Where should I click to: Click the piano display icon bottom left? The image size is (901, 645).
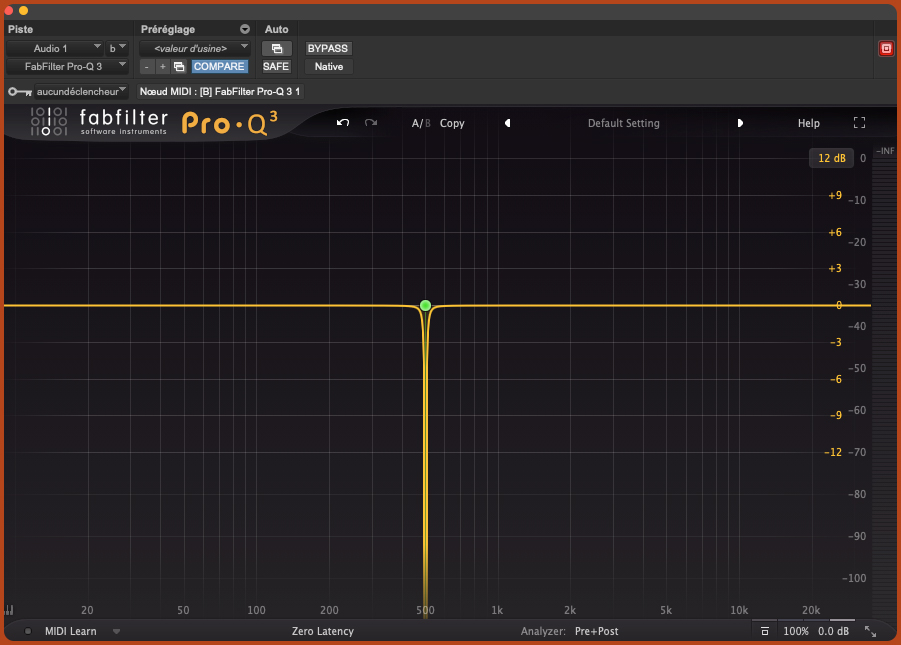coord(9,610)
